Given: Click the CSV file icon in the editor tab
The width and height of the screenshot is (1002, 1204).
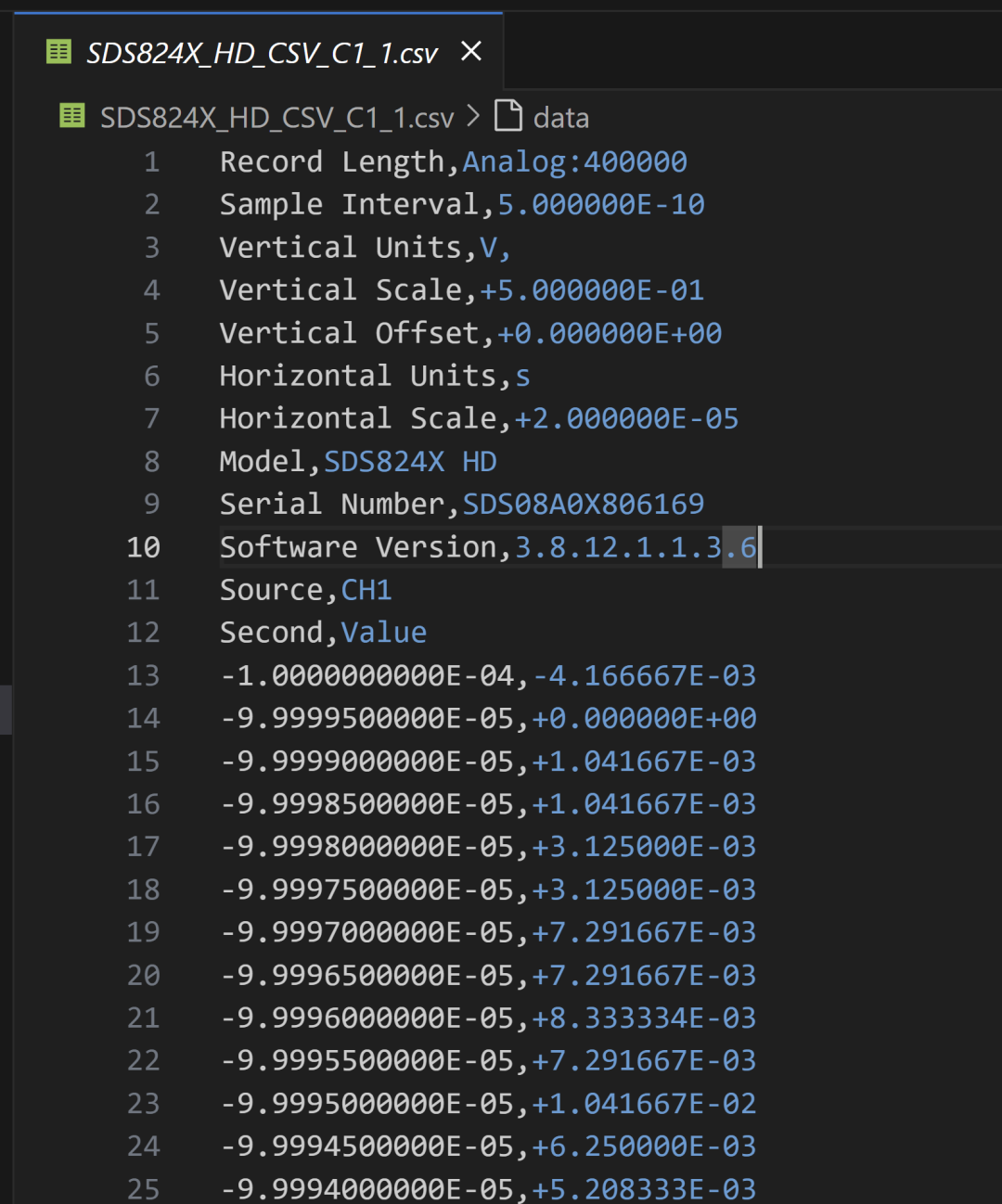Looking at the screenshot, I should coord(58,52).
